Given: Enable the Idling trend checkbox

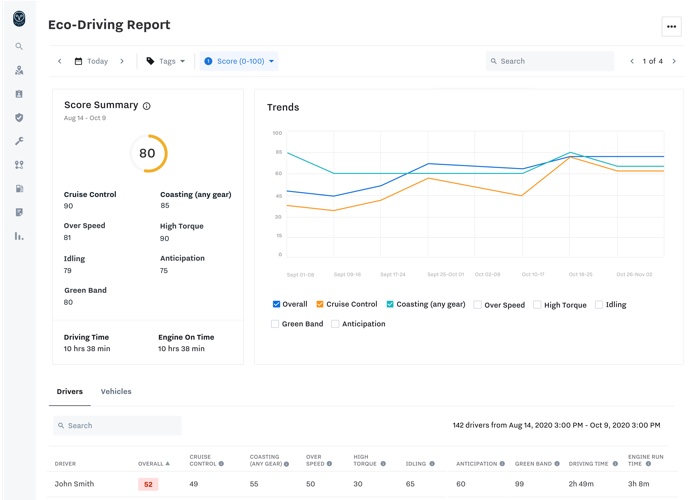Looking at the screenshot, I should pyautogui.click(x=599, y=304).
